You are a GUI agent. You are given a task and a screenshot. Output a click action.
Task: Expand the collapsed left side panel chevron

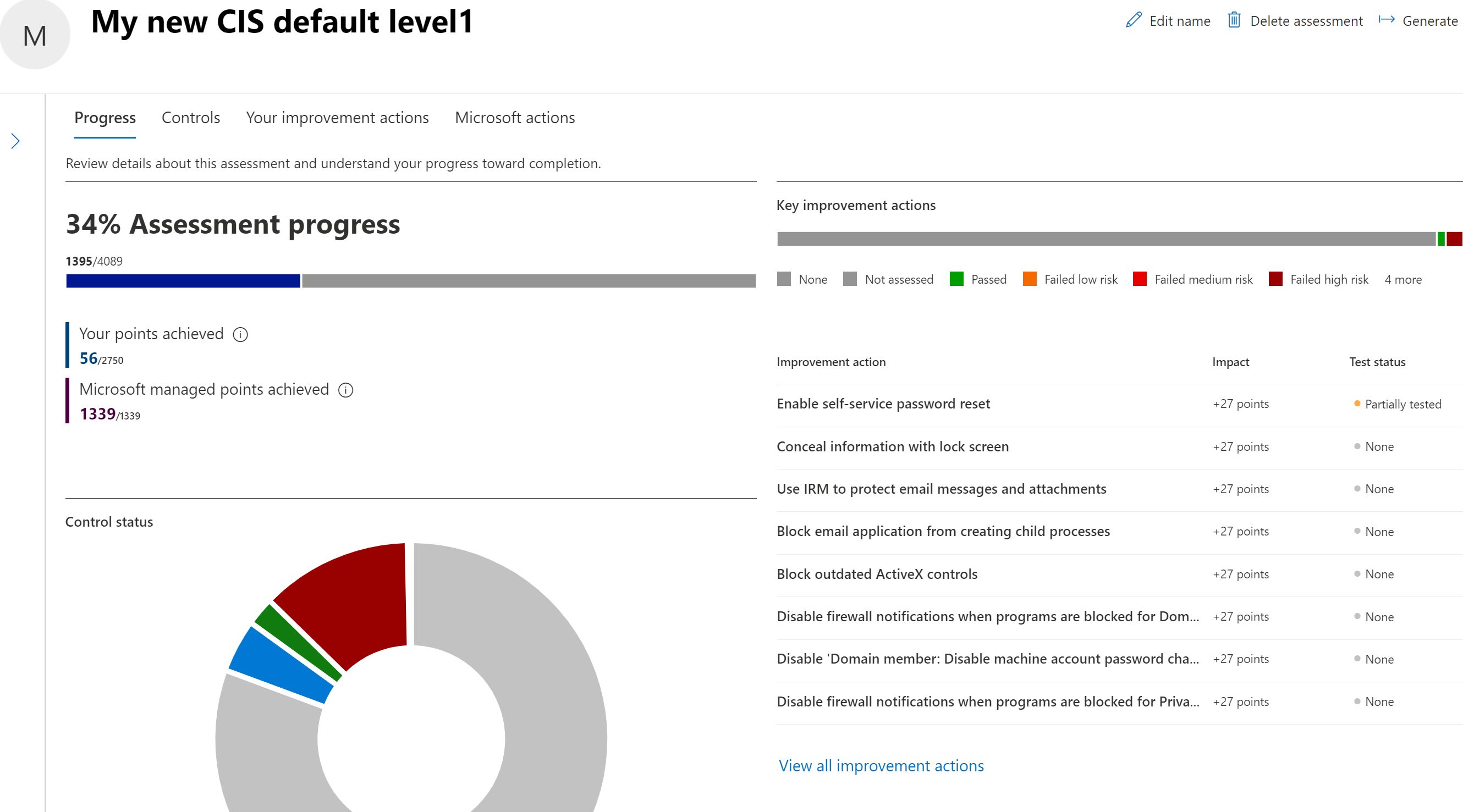16,141
